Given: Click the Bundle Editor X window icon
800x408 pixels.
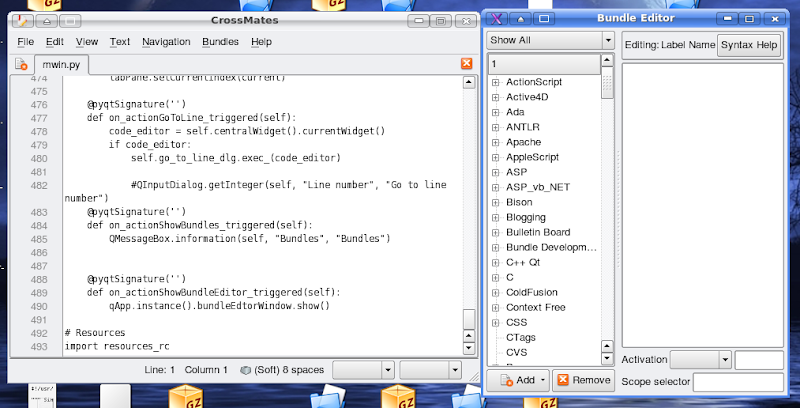Looking at the screenshot, I should [x=496, y=19].
